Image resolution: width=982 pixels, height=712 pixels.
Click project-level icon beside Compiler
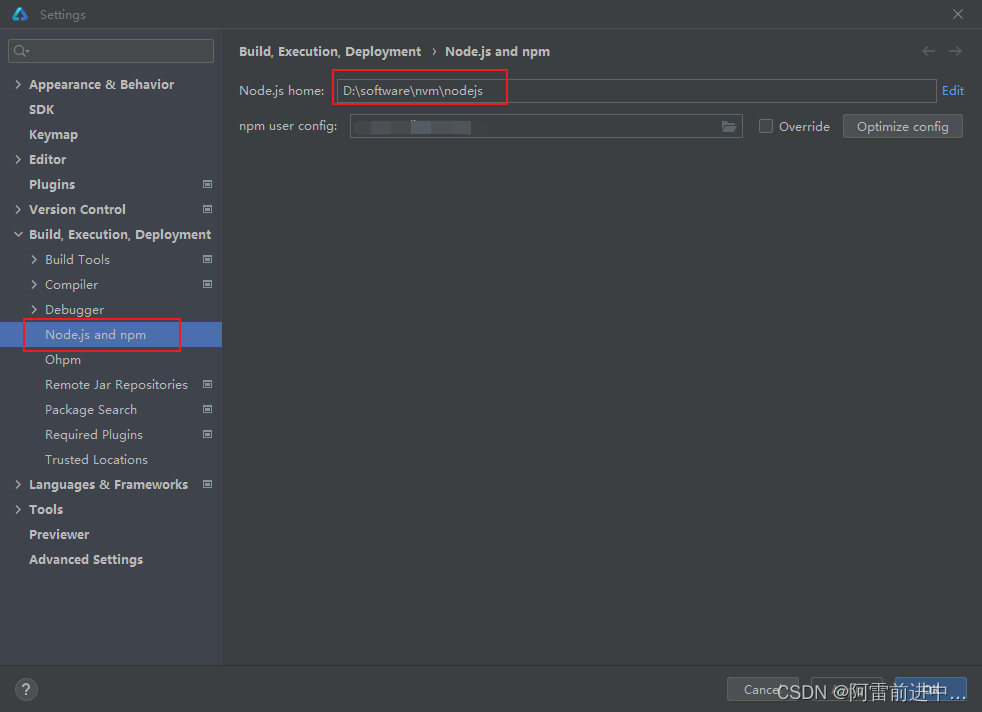(207, 284)
